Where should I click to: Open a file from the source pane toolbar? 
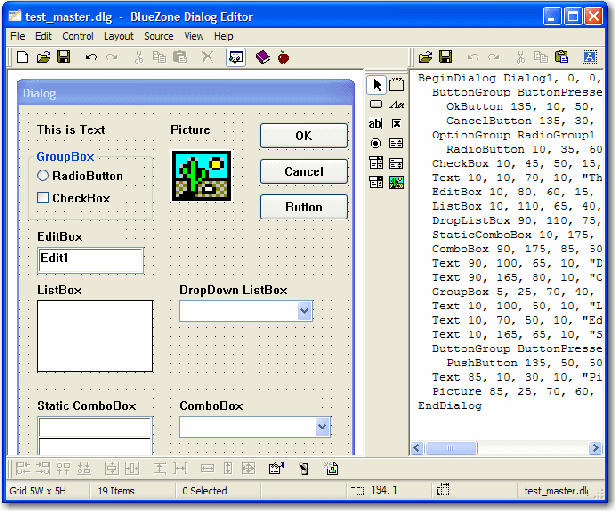coord(426,57)
